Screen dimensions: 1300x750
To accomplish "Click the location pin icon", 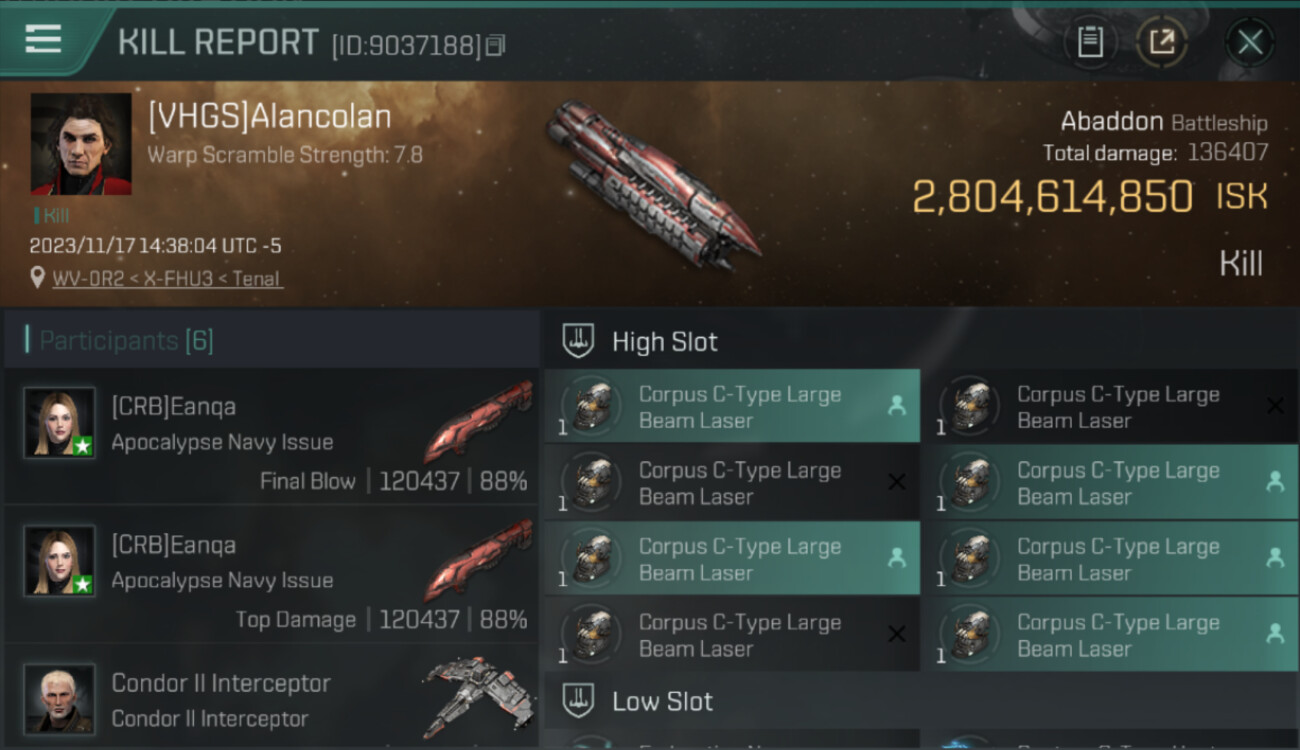I will 37,279.
